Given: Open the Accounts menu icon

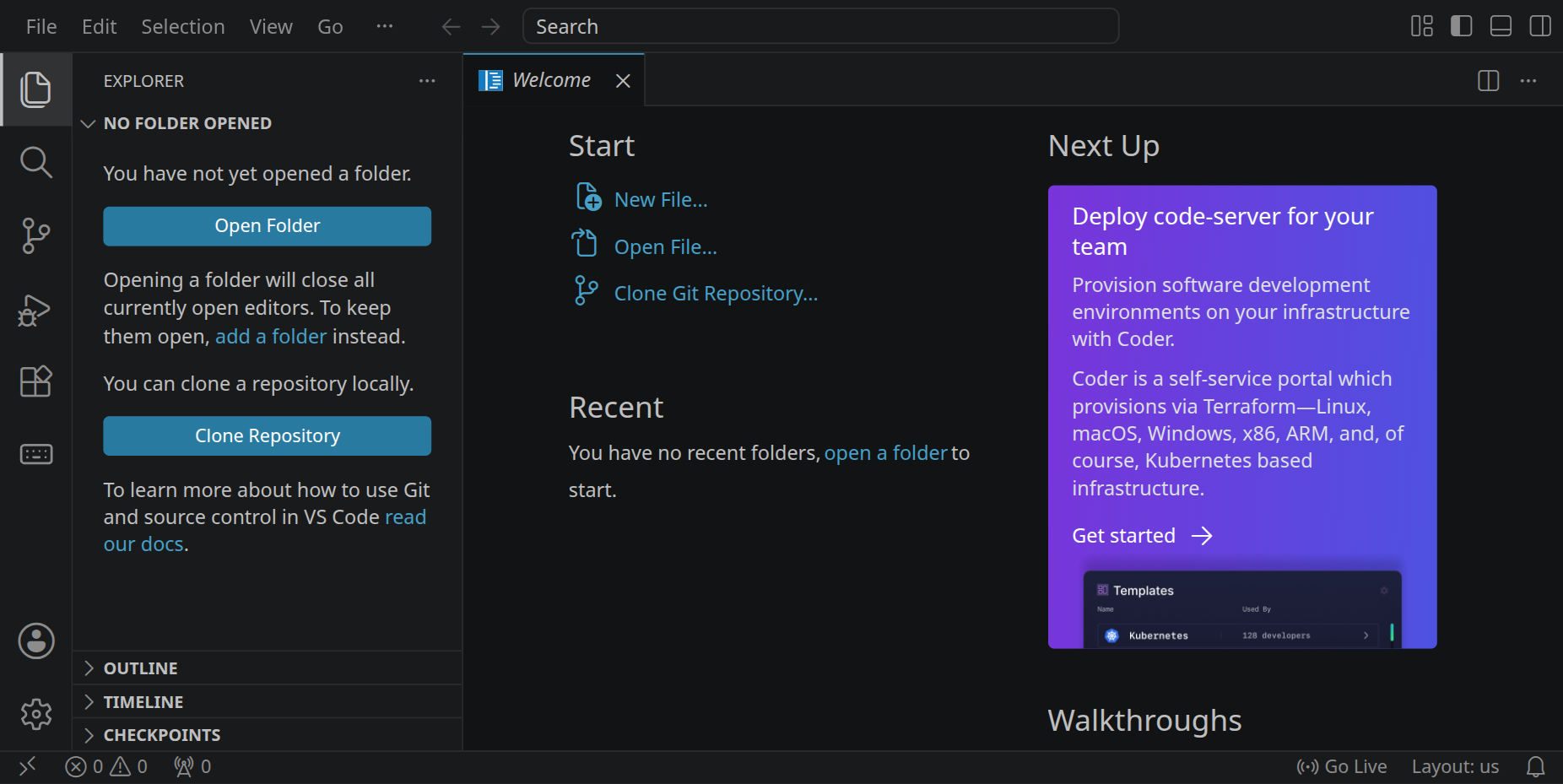Looking at the screenshot, I should point(36,641).
